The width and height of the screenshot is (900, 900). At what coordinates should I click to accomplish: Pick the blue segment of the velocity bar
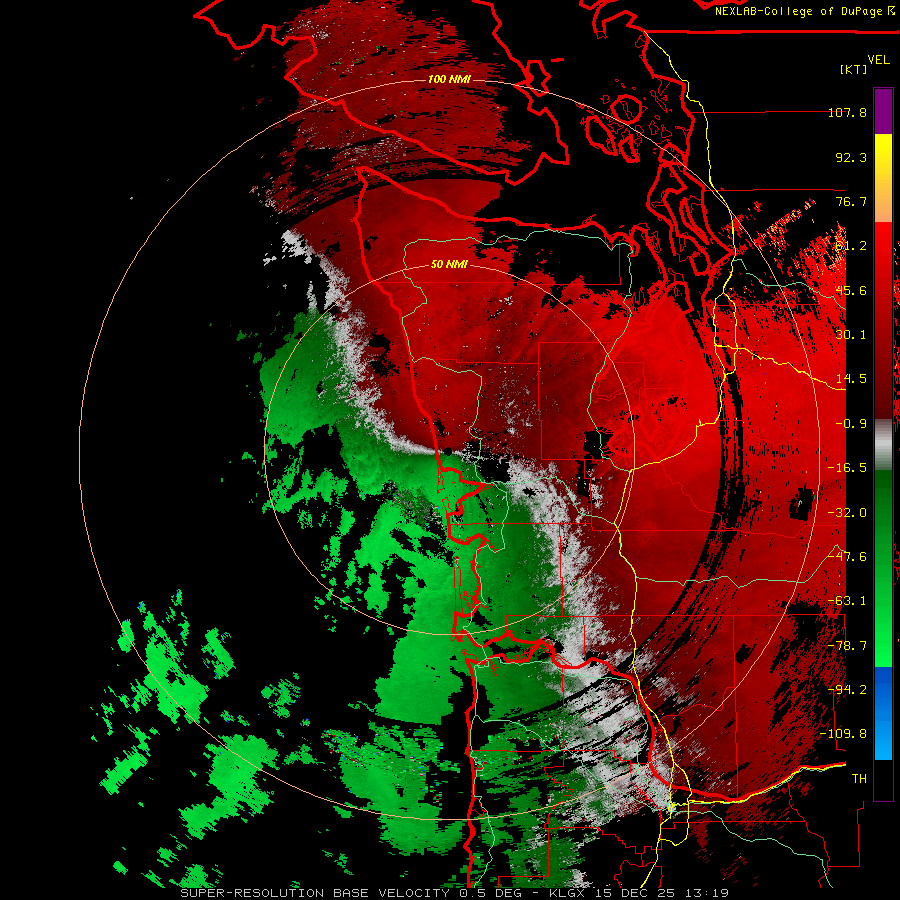point(884,692)
